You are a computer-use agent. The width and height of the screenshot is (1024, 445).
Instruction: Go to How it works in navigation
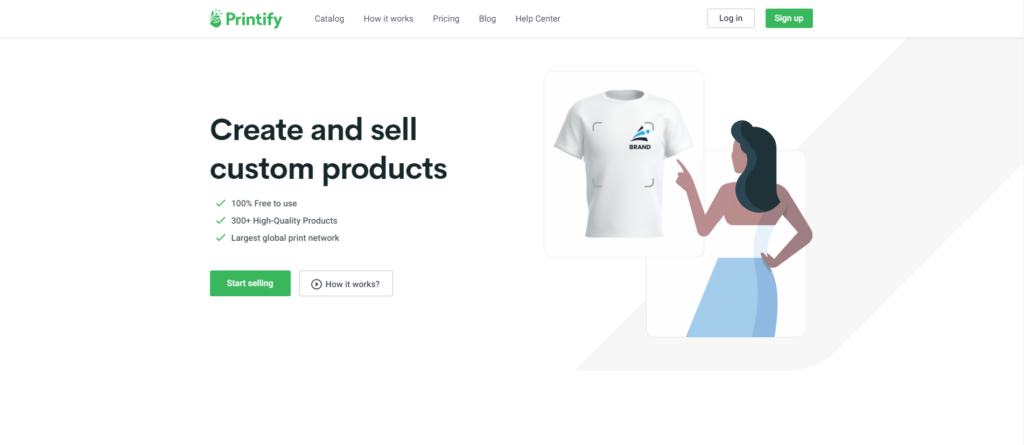[389, 19]
